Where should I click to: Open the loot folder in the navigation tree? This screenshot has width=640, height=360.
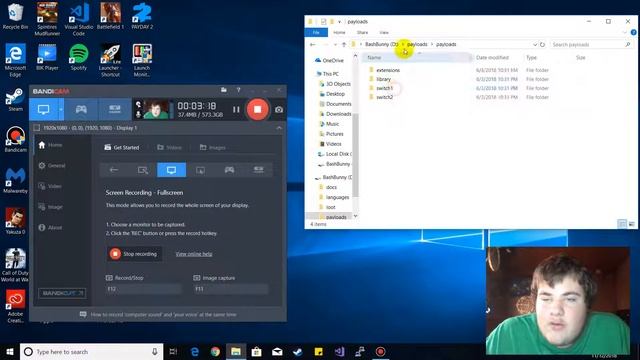pos(328,207)
